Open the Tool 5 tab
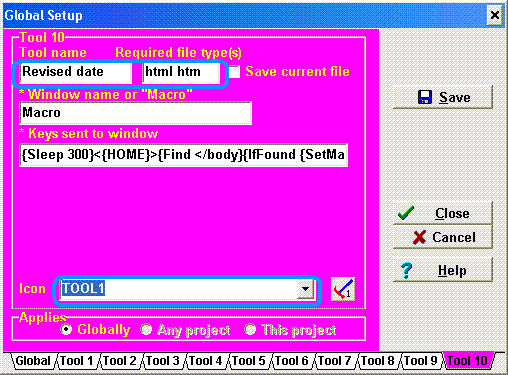 [x=249, y=361]
